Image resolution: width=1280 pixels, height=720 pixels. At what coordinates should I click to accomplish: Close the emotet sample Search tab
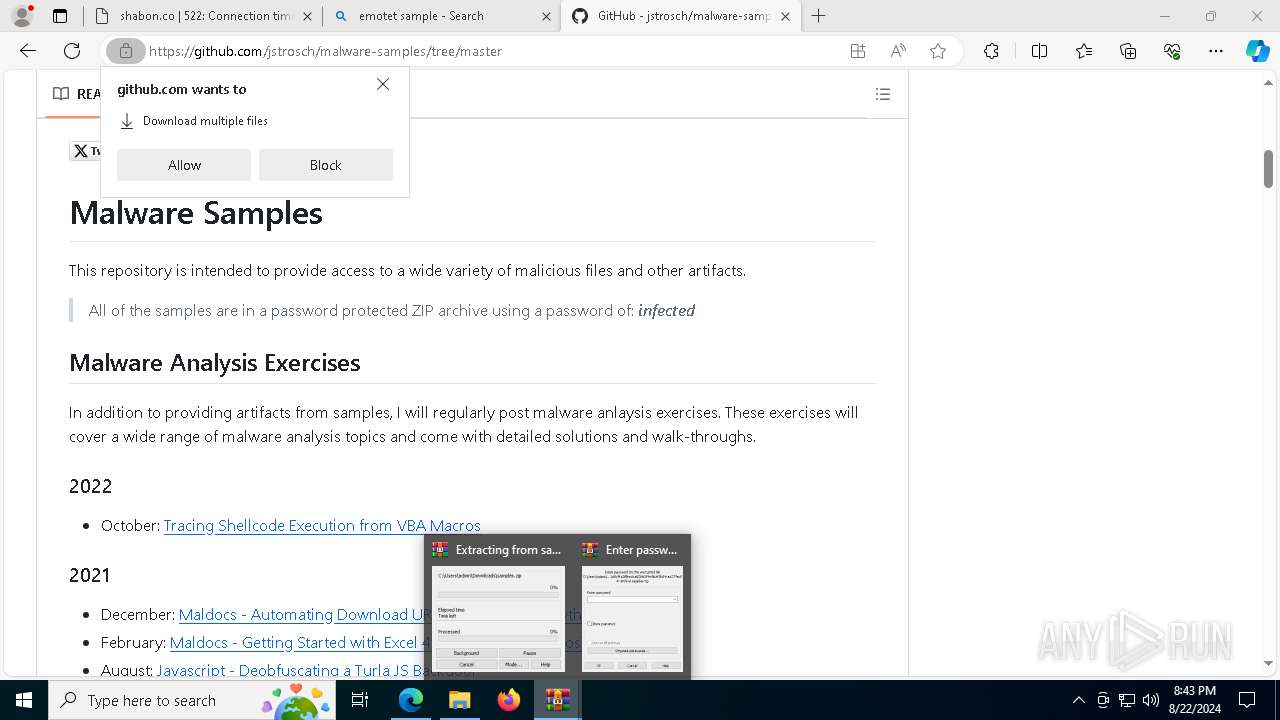point(546,16)
